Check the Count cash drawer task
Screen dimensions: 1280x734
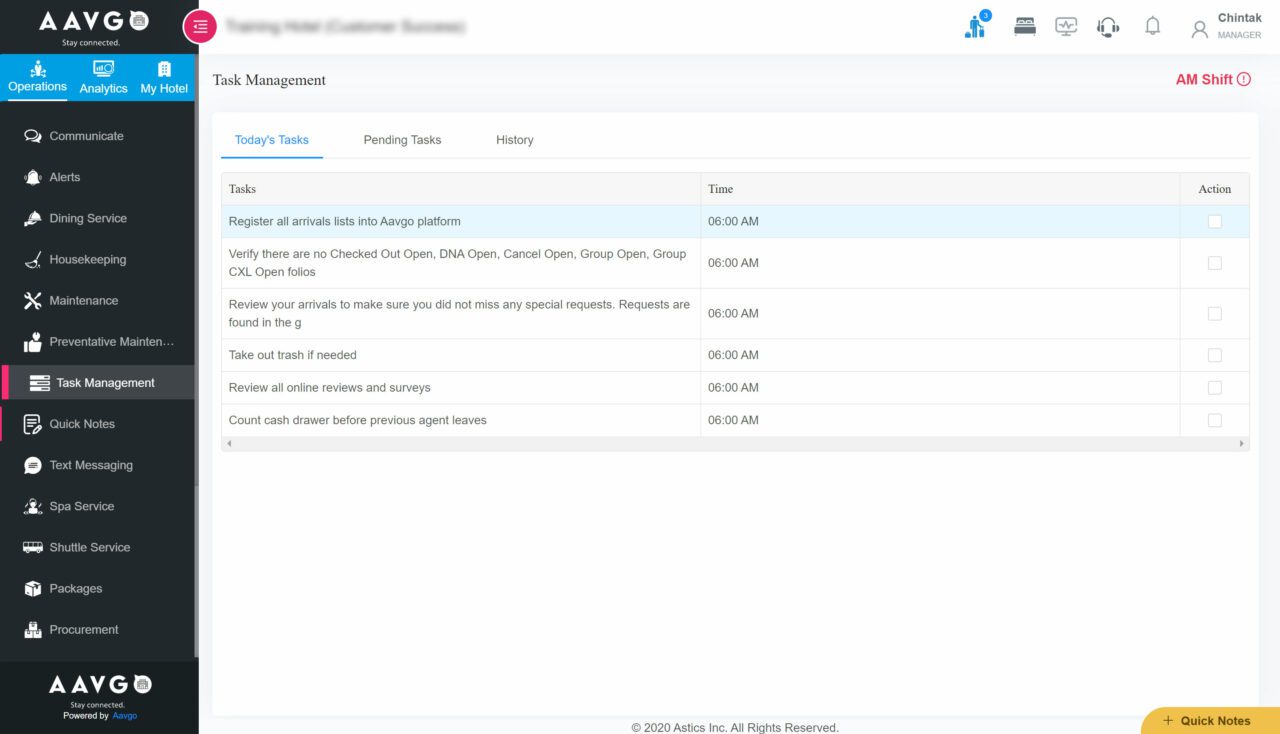1215,420
